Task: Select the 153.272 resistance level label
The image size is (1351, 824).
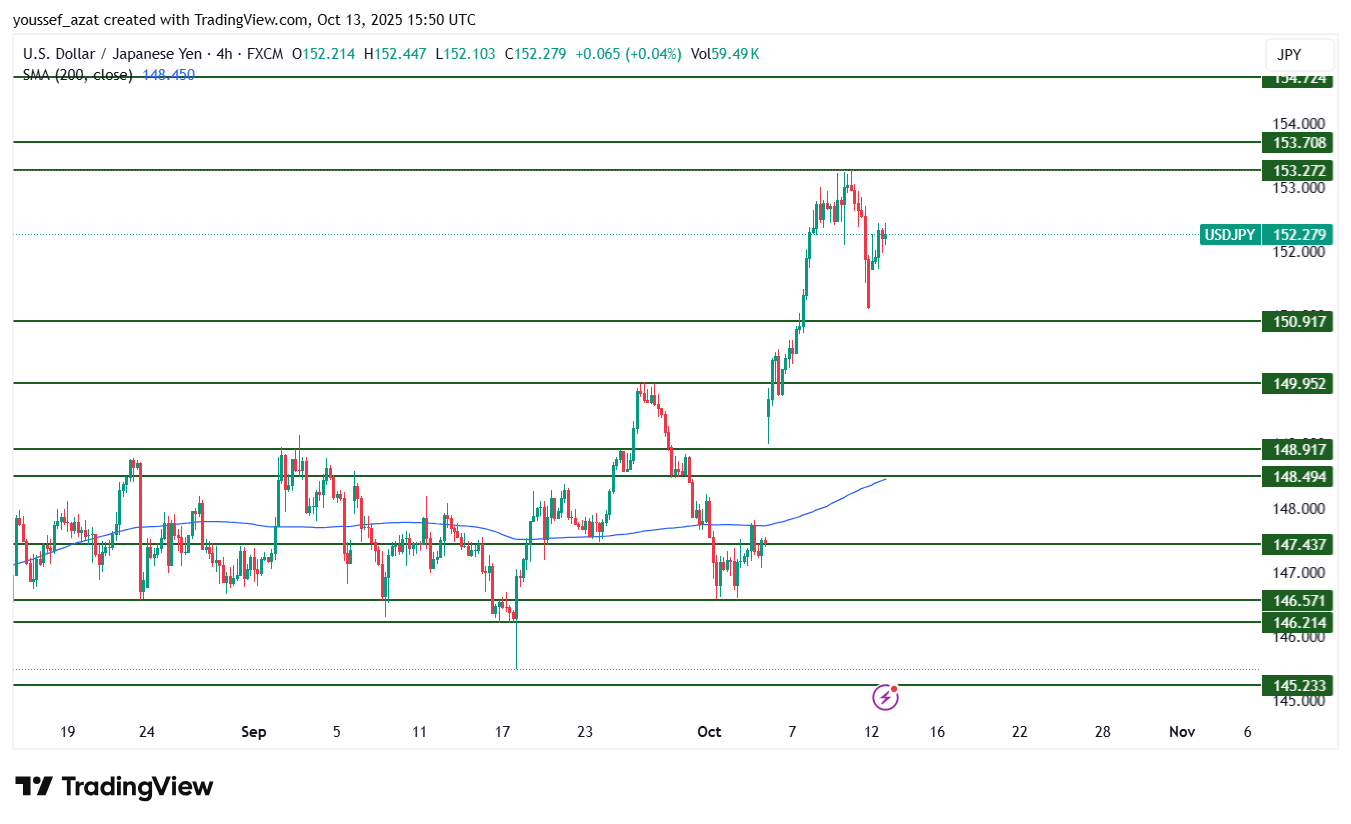Action: 1298,170
